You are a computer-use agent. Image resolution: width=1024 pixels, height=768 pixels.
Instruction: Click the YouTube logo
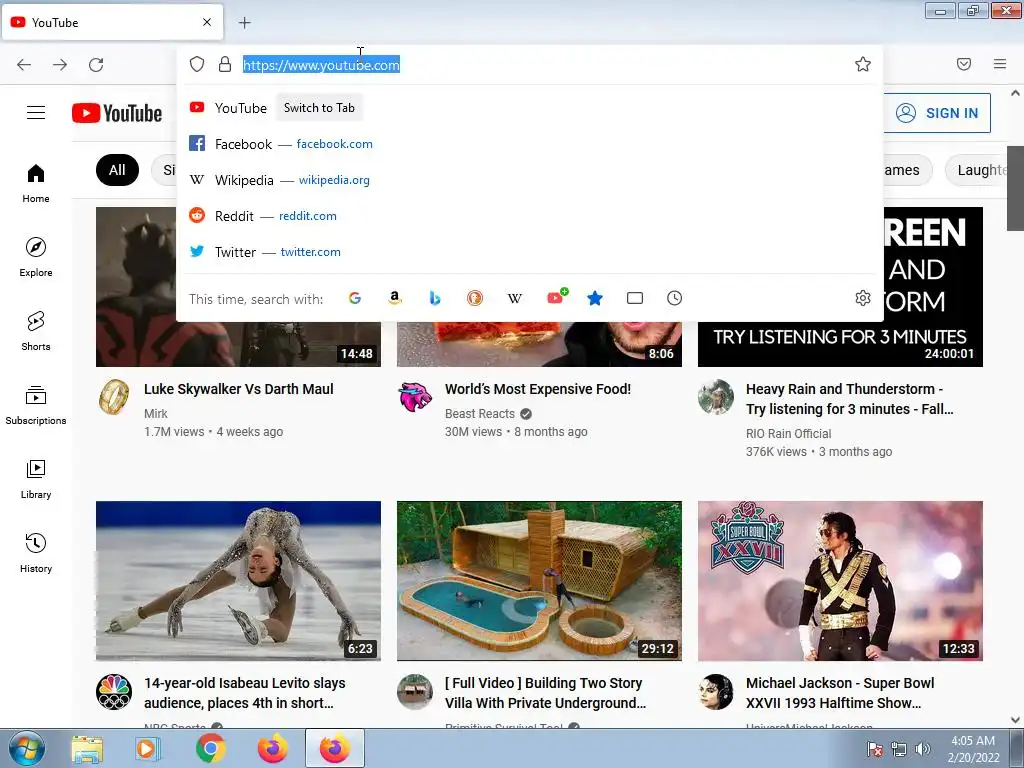117,113
